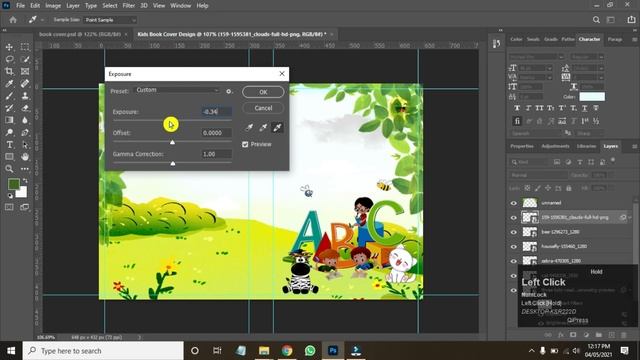
Task: Select the Dodge tool
Action: (9, 132)
